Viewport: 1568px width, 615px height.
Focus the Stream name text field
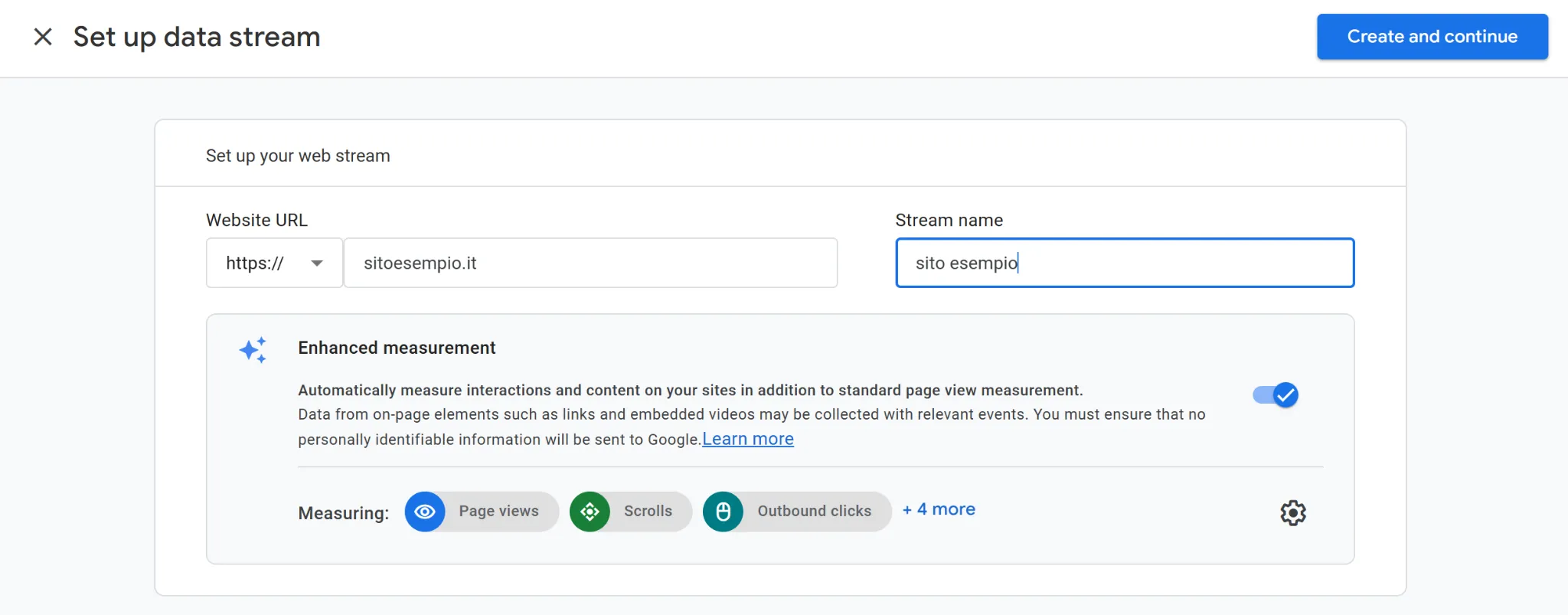[x=1124, y=263]
